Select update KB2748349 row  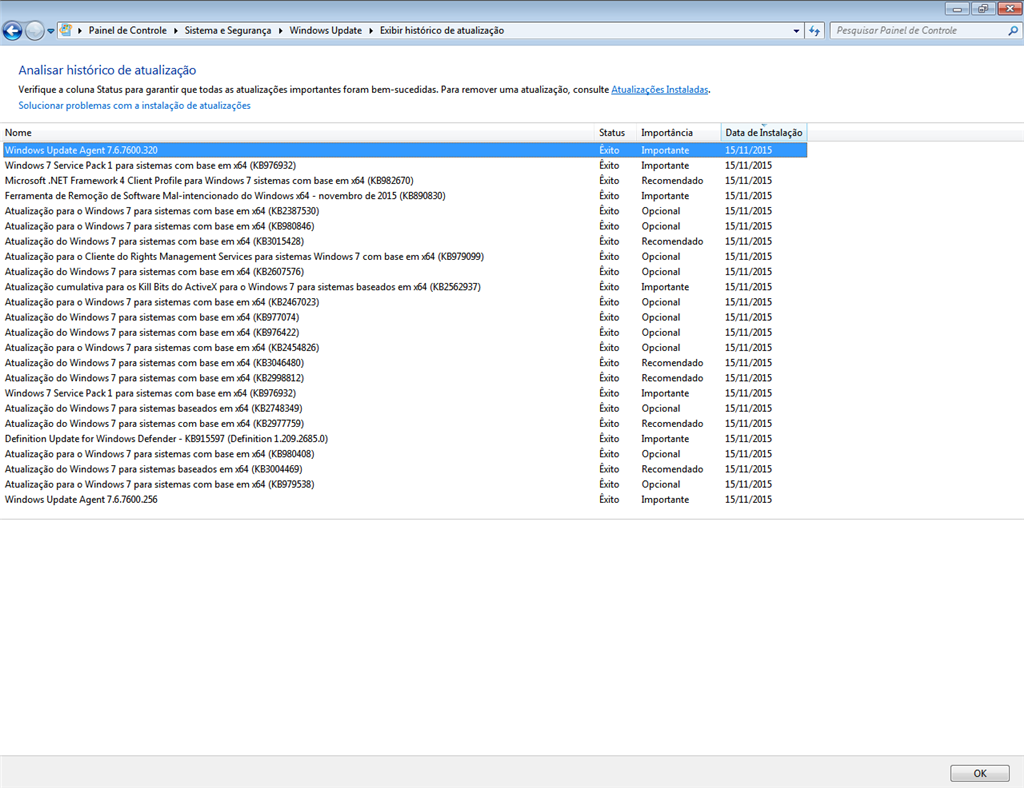pos(405,408)
